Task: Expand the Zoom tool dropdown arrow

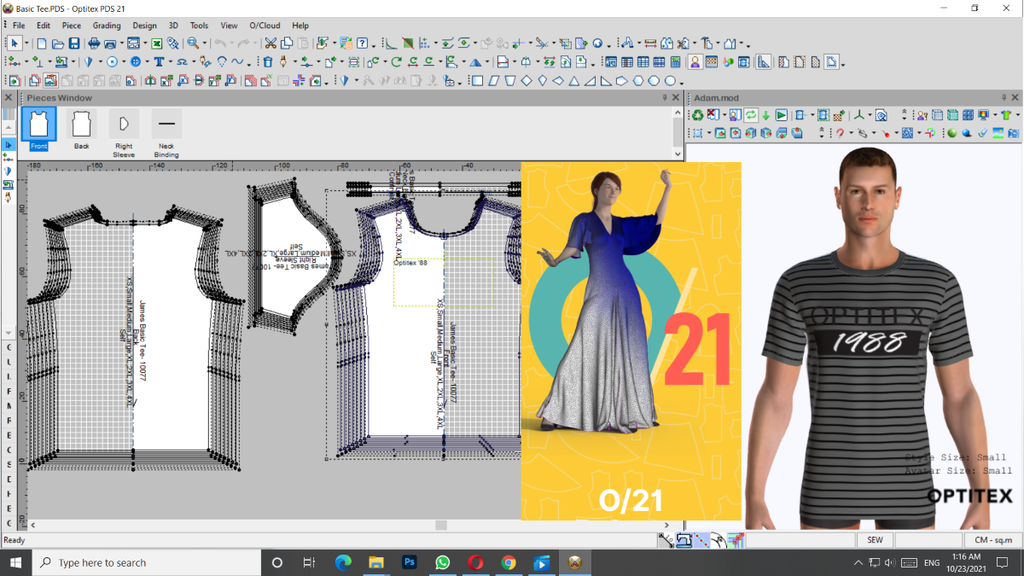Action: [204, 44]
